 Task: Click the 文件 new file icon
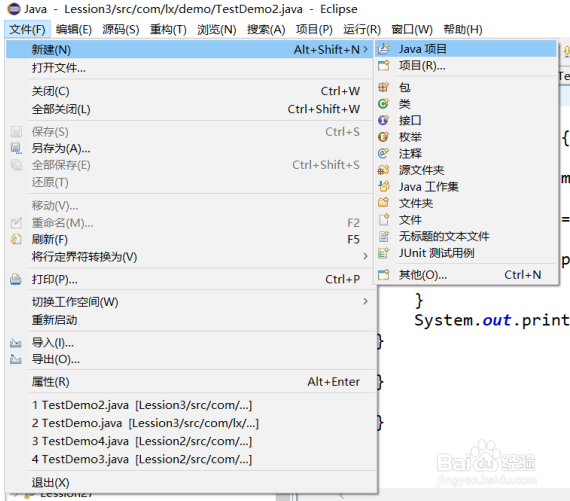(384, 220)
